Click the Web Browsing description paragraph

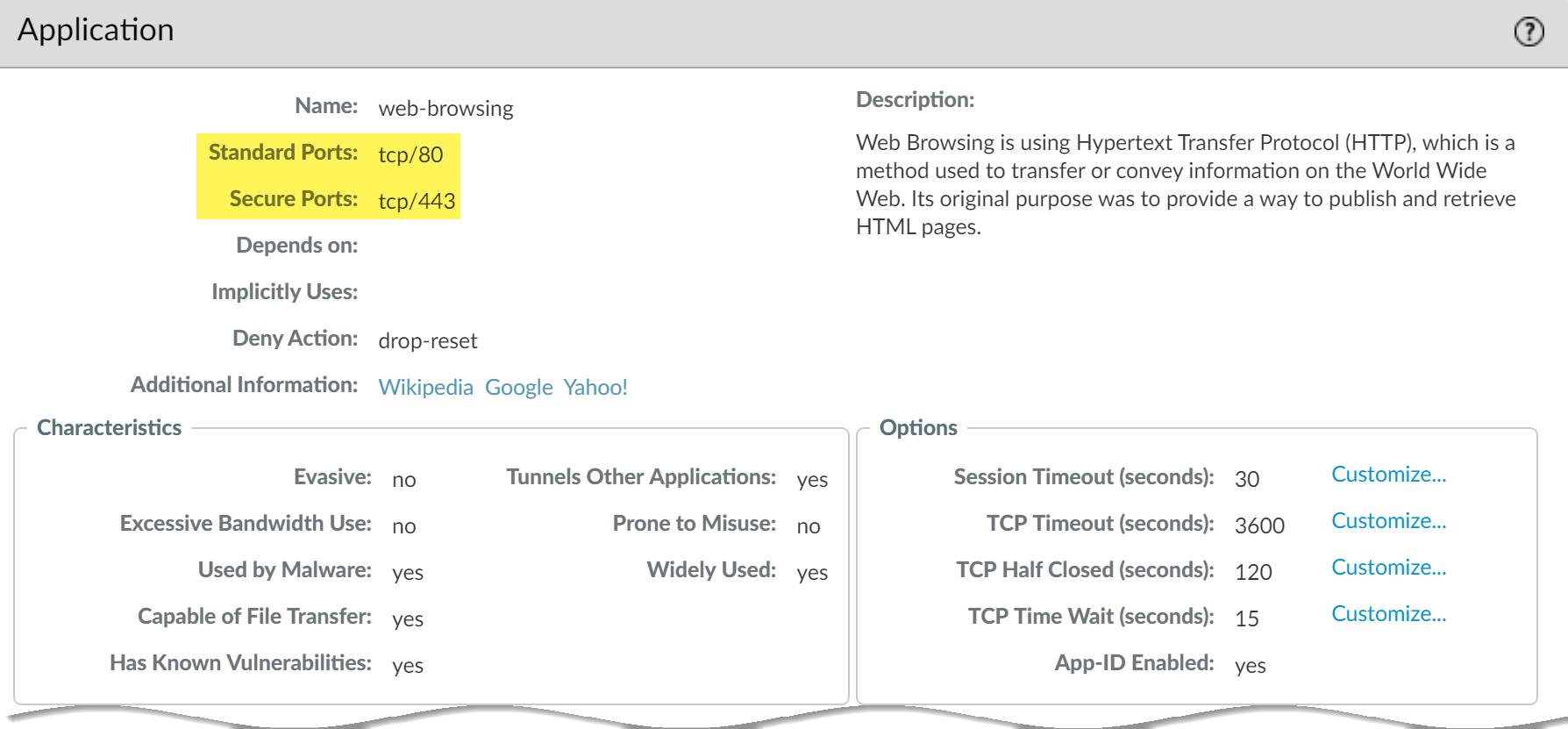click(x=1185, y=184)
